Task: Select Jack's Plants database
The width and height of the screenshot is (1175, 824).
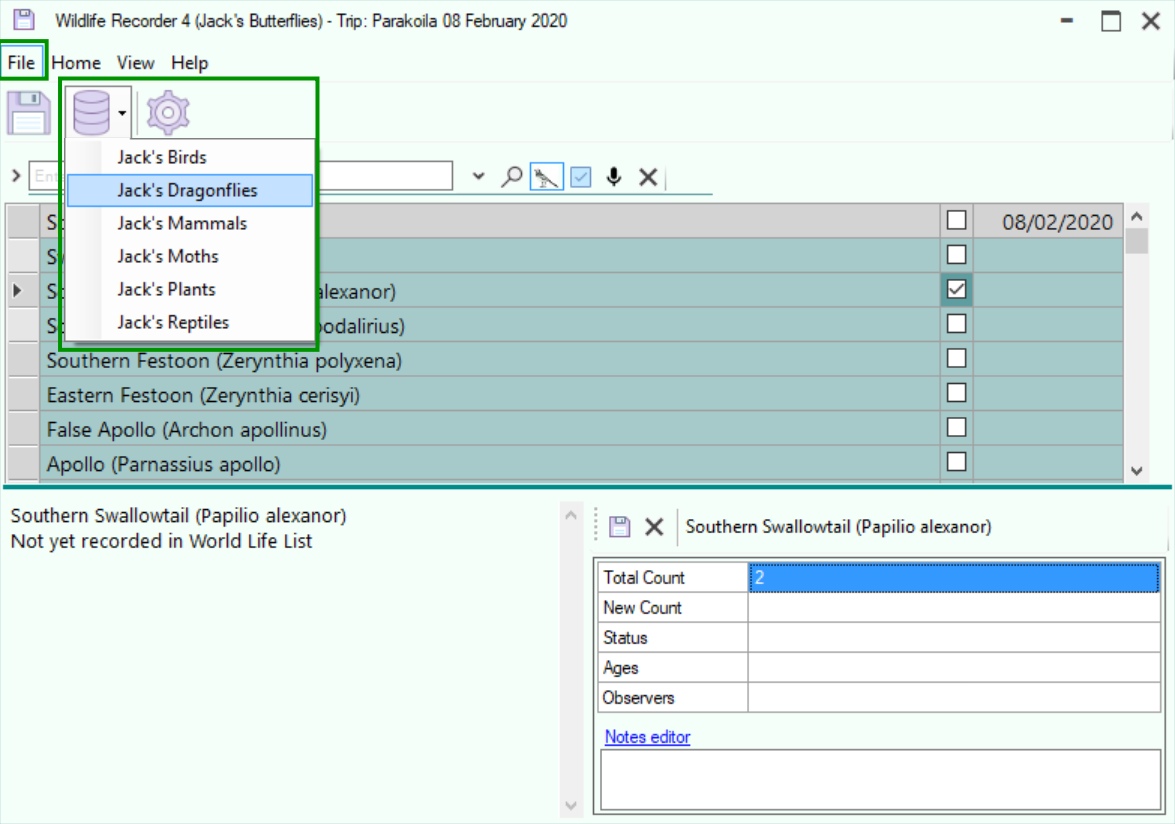Action: click(x=190, y=289)
